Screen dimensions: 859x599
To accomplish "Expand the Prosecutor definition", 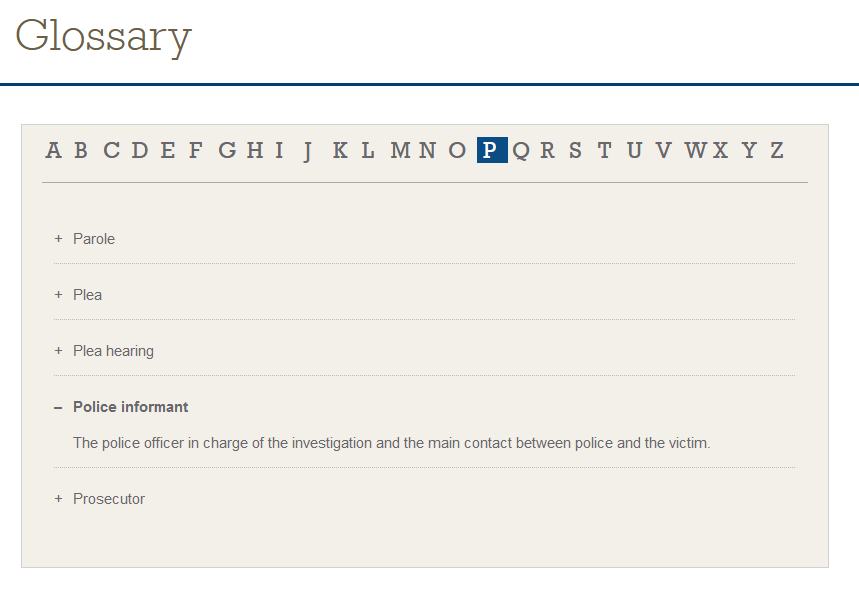I will (109, 499).
